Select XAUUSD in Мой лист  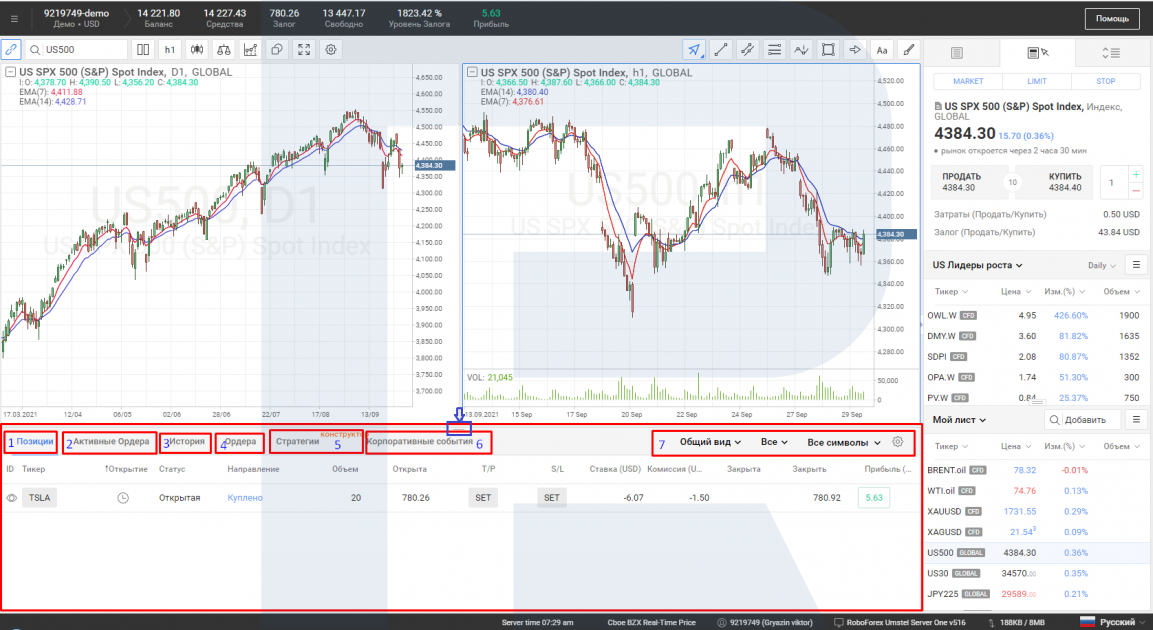pyautogui.click(x=1037, y=511)
